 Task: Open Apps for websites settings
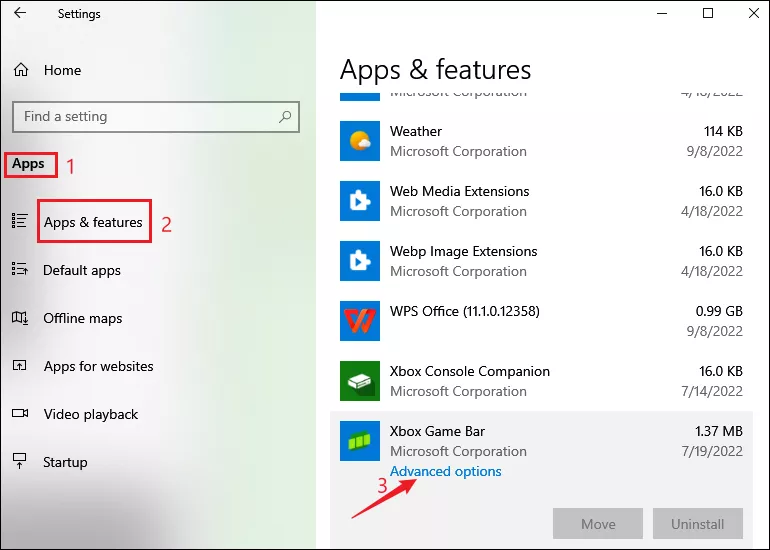[98, 366]
